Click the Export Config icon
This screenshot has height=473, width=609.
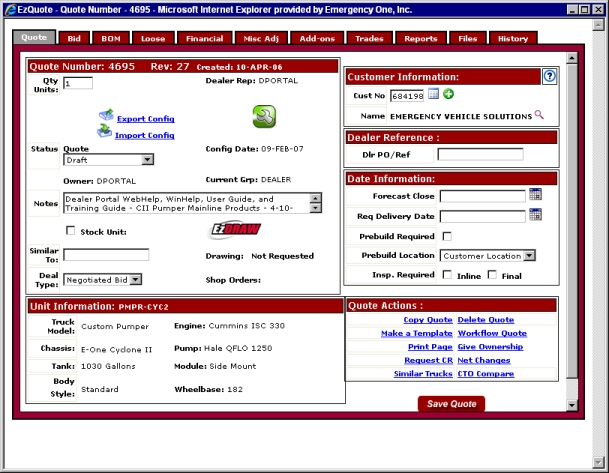(x=106, y=115)
